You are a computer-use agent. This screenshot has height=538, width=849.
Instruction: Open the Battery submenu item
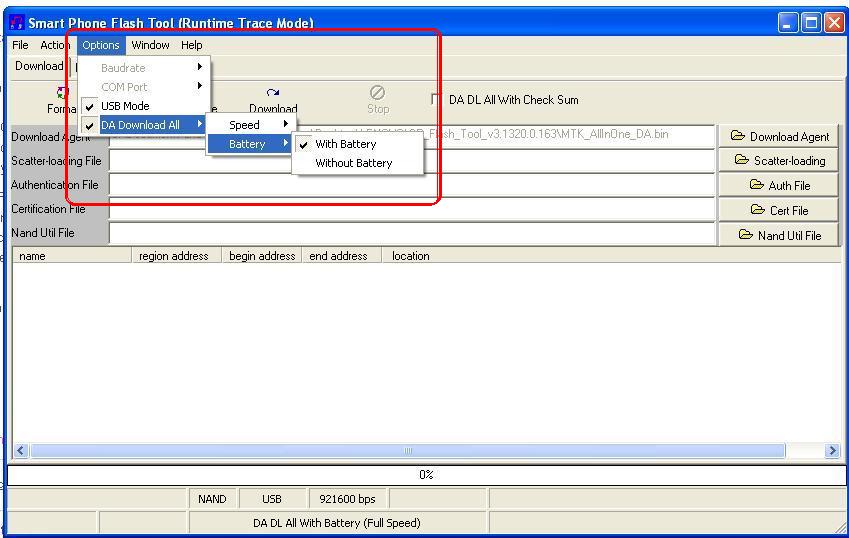(x=250, y=144)
